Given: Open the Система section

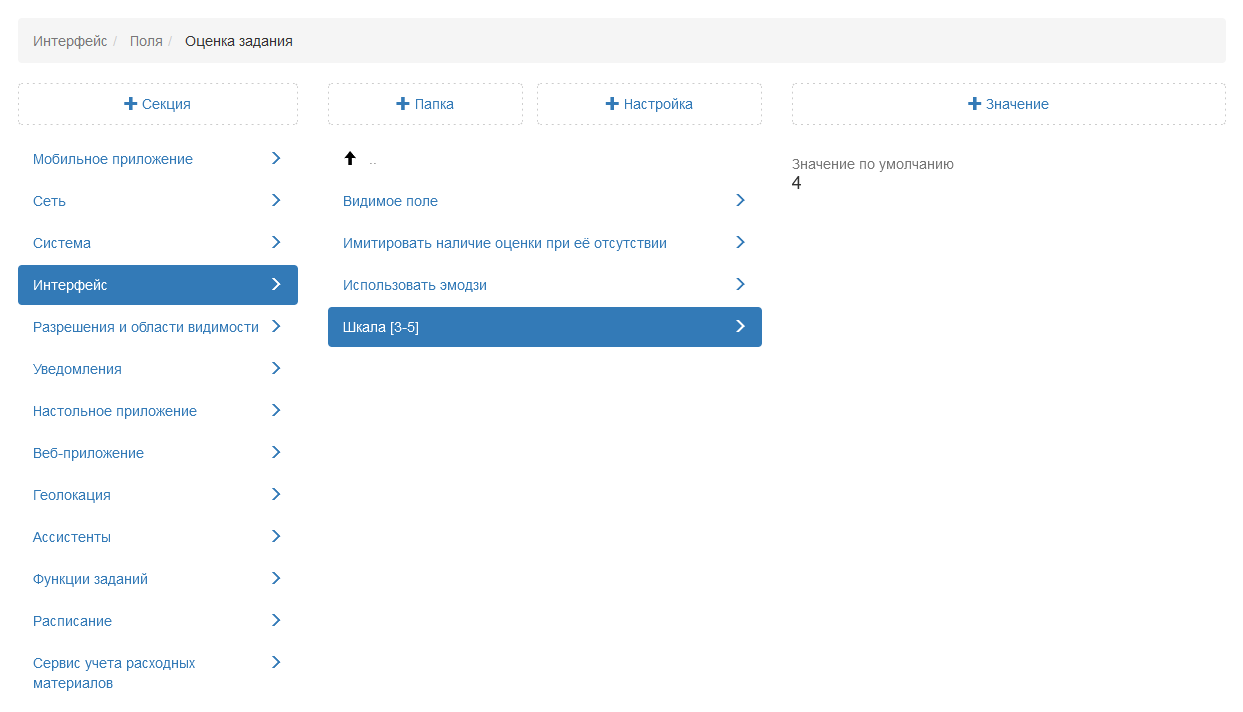Looking at the screenshot, I should [x=62, y=243].
